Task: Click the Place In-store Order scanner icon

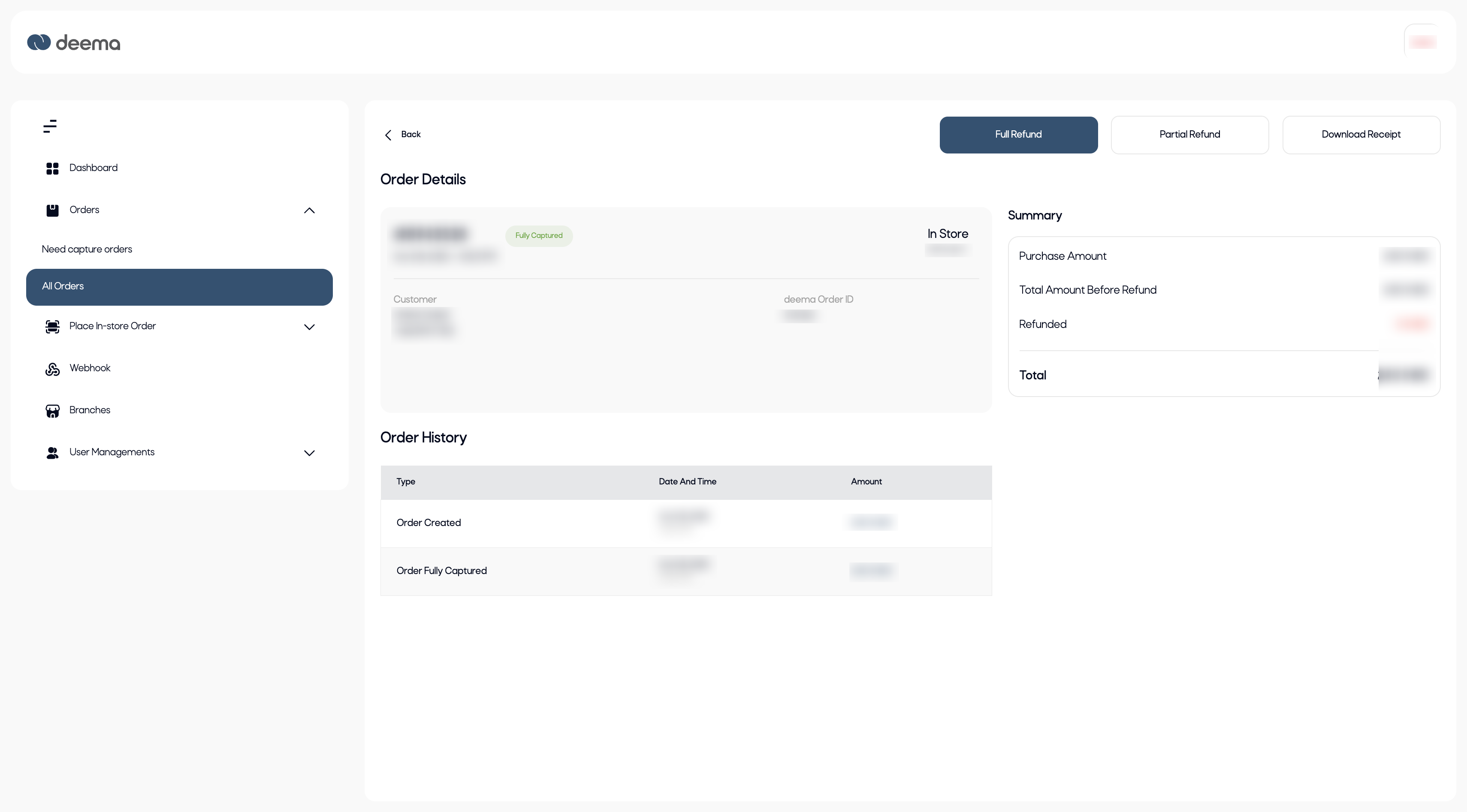Action: pos(52,327)
